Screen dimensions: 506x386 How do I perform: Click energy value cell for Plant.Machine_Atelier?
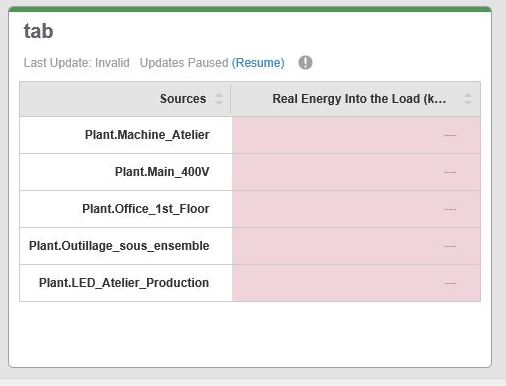click(356, 135)
